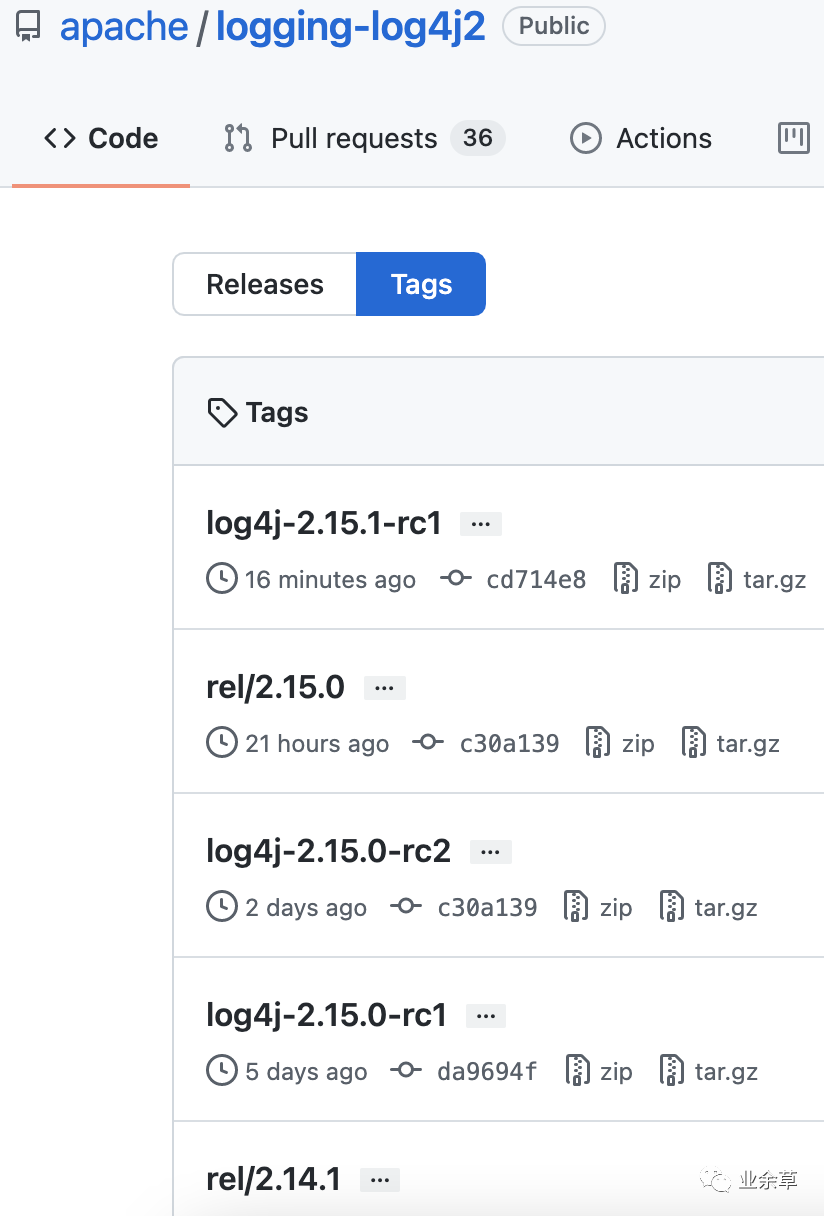Viewport: 824px width, 1216px height.
Task: Click tar.gz file icon for log4j-2.15.0-rc1
Action: click(x=672, y=1070)
